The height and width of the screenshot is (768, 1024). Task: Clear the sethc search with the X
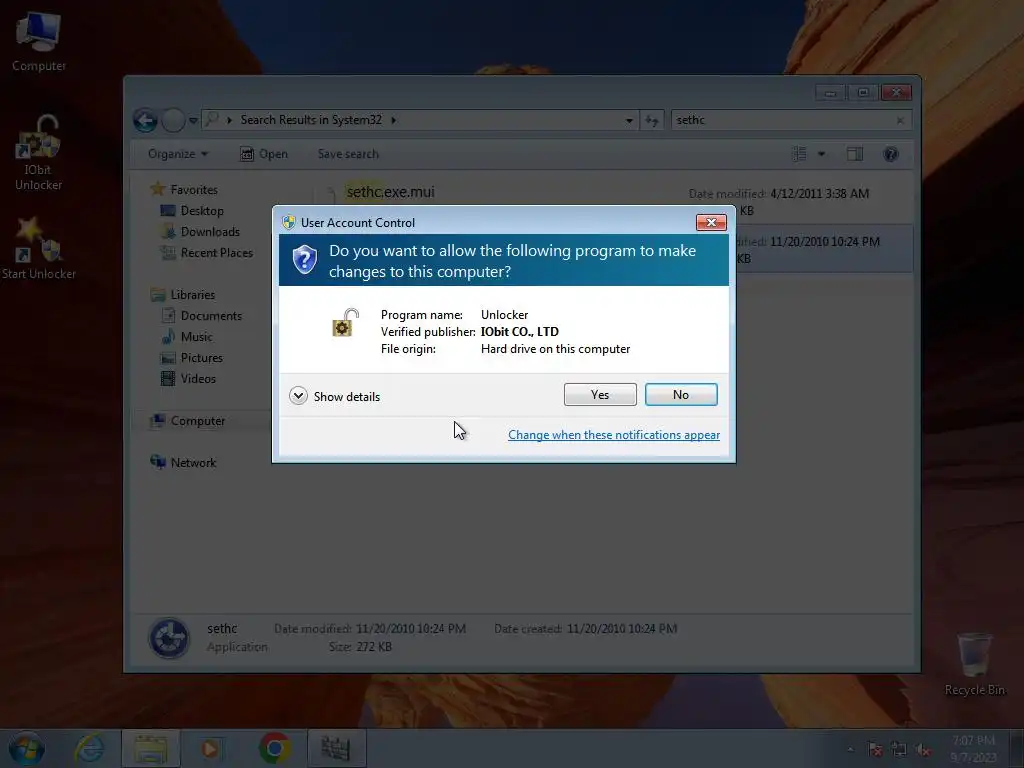click(x=901, y=120)
